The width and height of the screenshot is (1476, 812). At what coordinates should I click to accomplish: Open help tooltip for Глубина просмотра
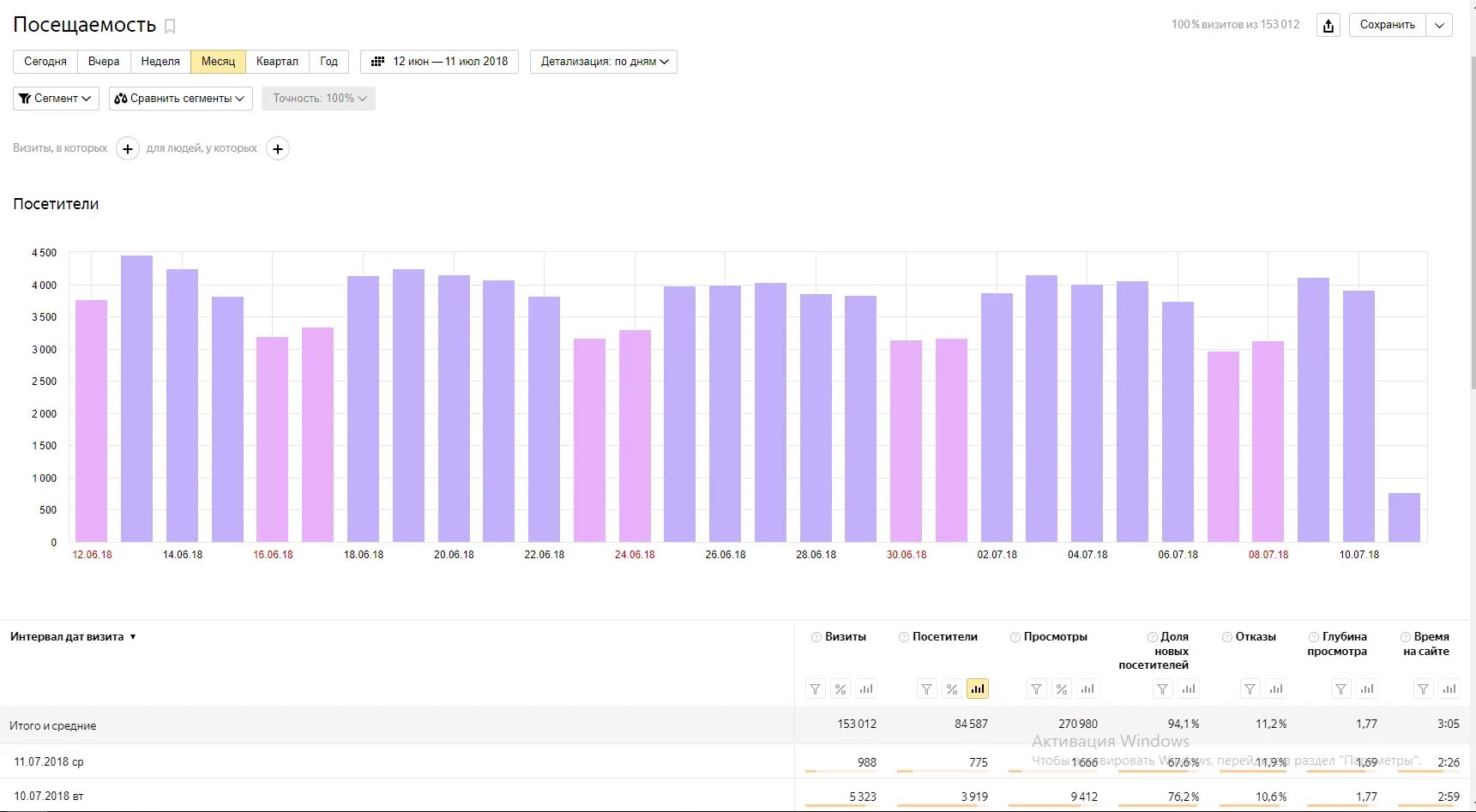pos(1314,637)
